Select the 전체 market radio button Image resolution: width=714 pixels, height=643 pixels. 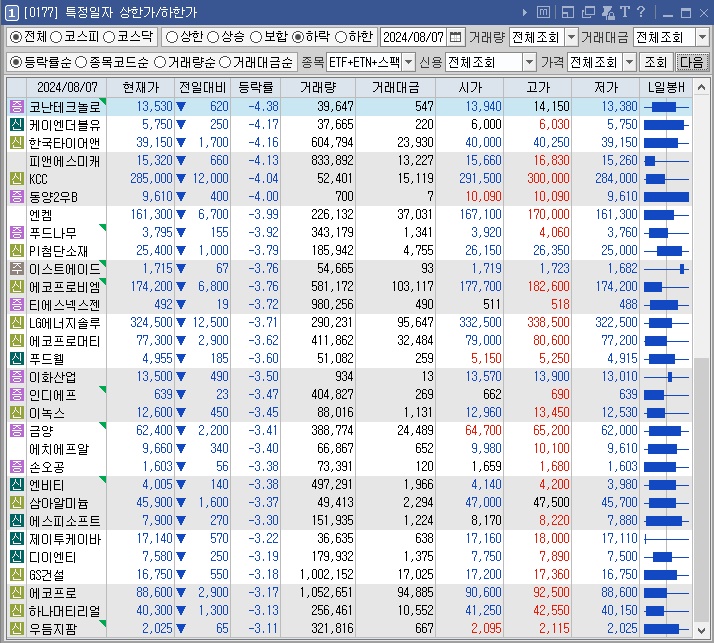click(x=16, y=37)
